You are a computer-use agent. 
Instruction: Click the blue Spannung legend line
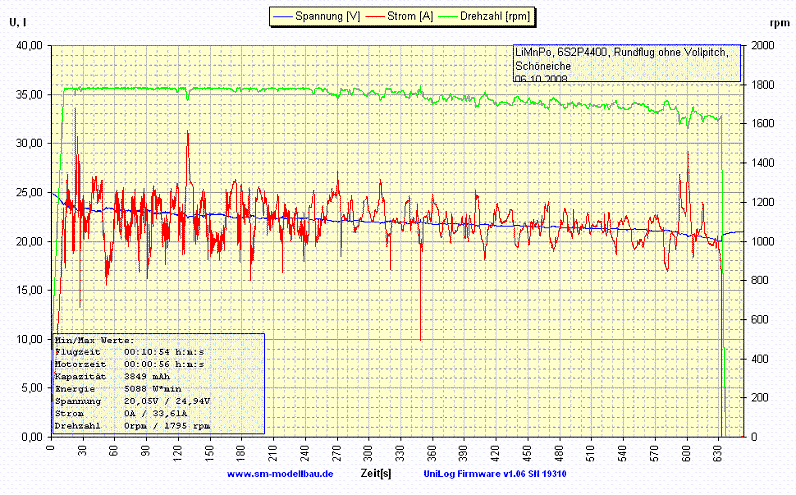click(282, 17)
